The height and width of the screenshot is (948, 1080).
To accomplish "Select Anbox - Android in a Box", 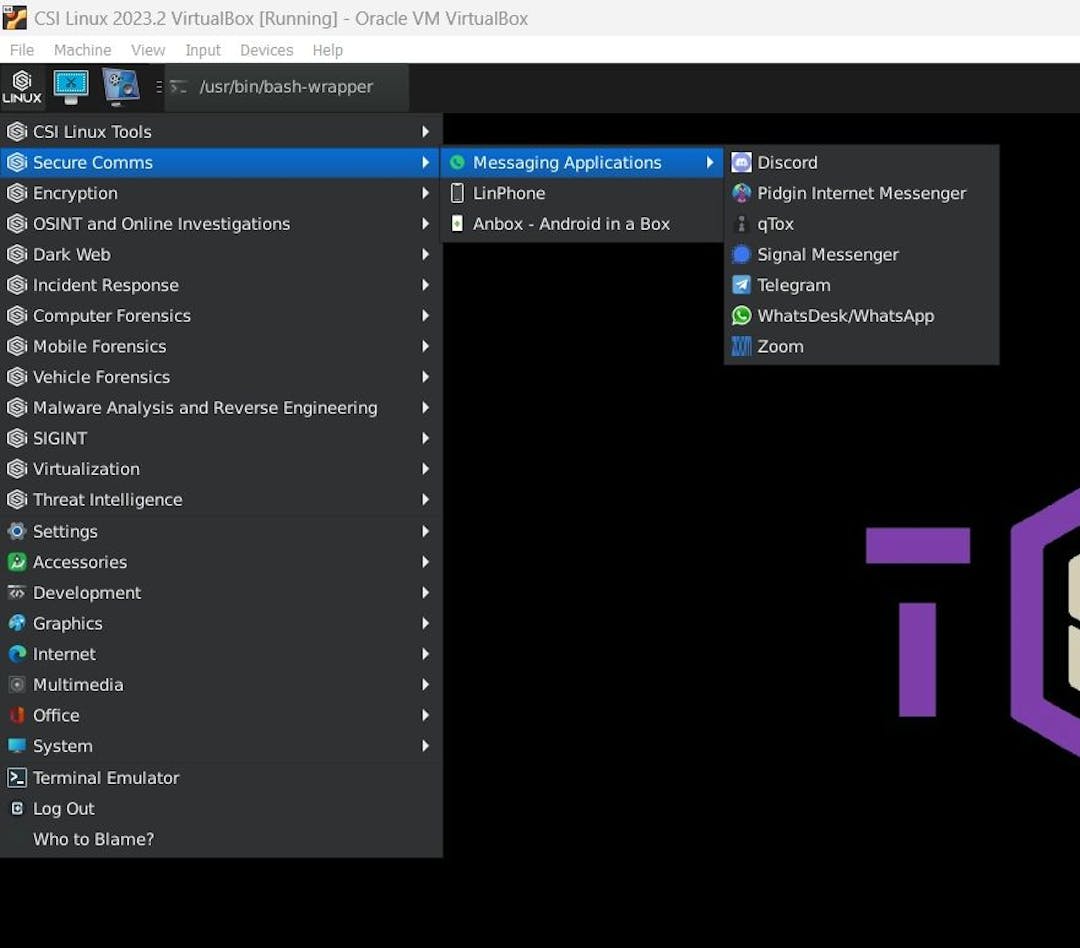I will (570, 224).
